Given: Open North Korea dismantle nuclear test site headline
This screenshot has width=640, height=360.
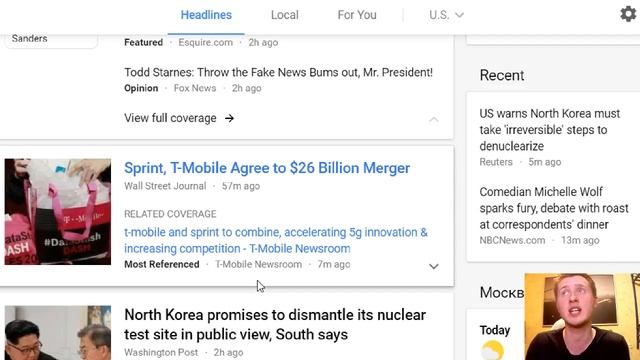Looking at the screenshot, I should [x=275, y=324].
